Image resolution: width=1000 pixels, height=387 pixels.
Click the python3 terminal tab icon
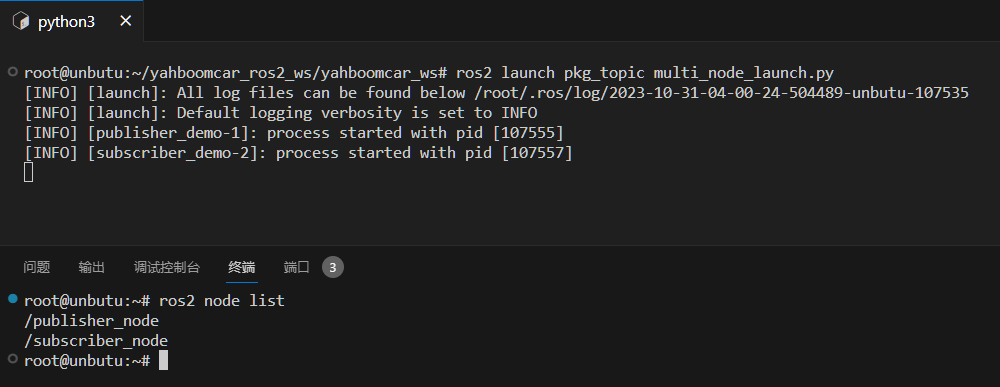[21, 21]
